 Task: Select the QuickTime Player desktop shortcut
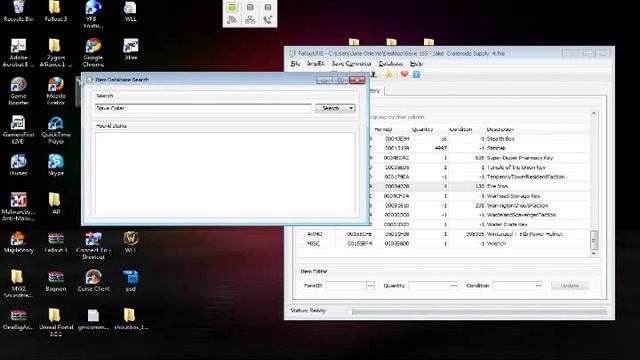coord(56,130)
